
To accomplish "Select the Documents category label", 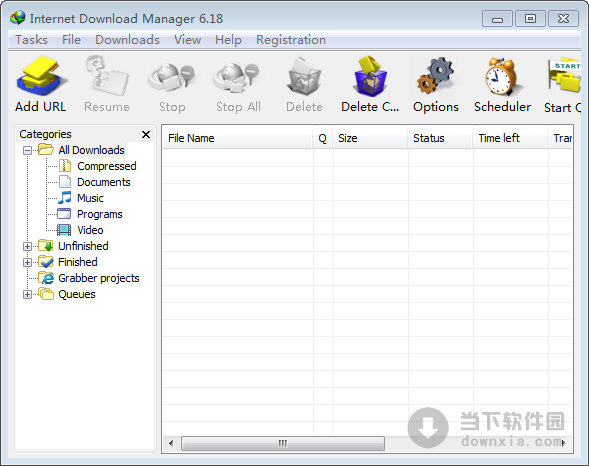I will [104, 182].
